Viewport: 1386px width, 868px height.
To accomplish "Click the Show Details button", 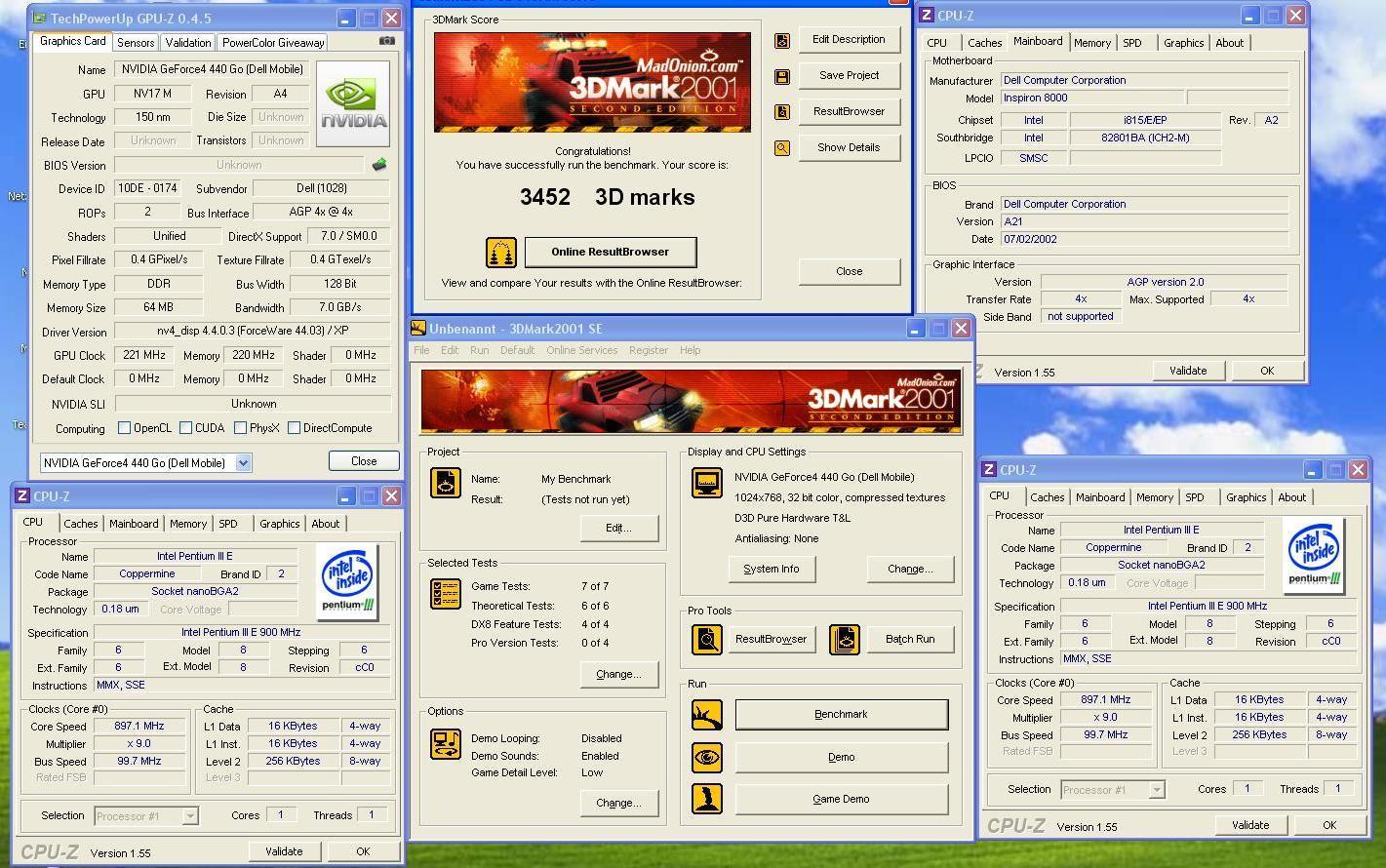I will [x=849, y=147].
